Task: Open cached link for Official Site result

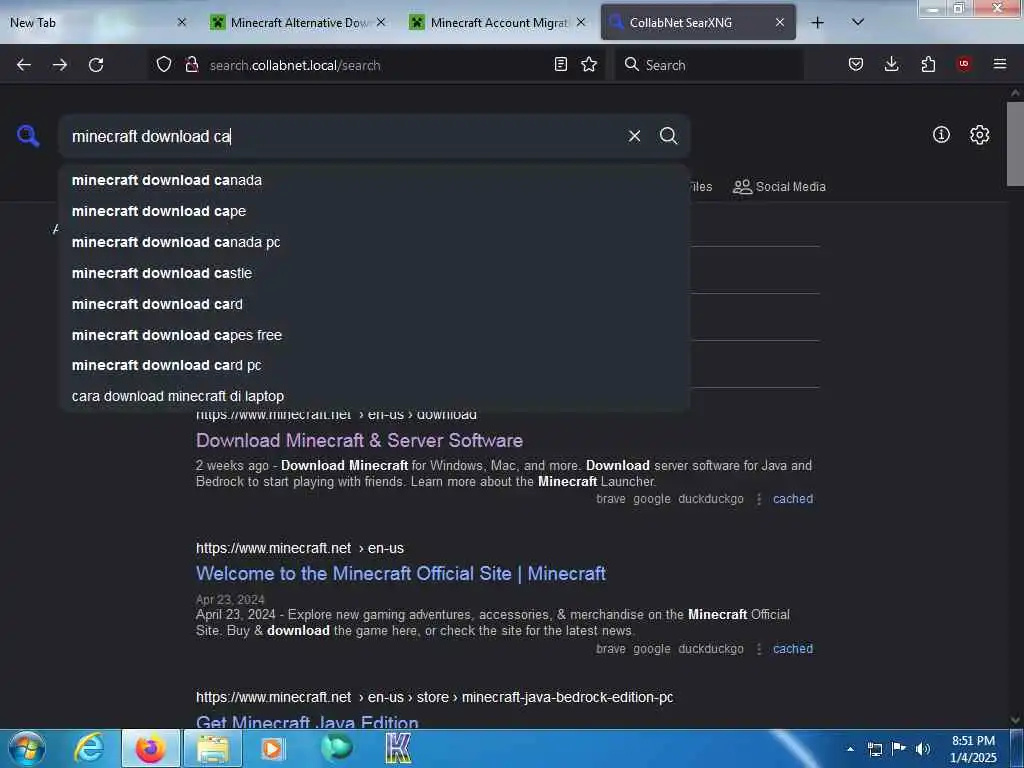Action: point(793,649)
